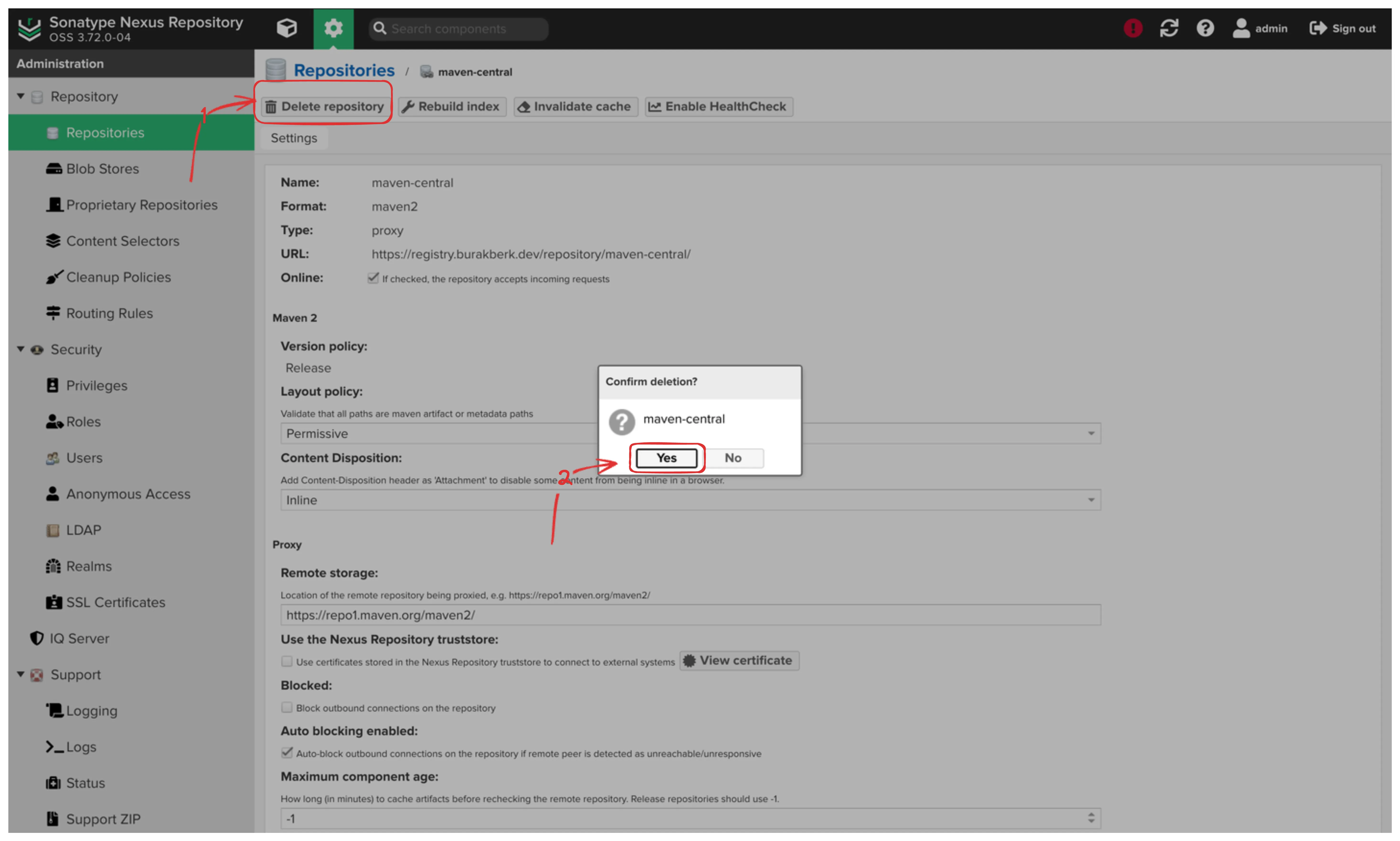Click the Sonatype Nexus logo
This screenshot has width=1400, height=841.
click(x=29, y=28)
